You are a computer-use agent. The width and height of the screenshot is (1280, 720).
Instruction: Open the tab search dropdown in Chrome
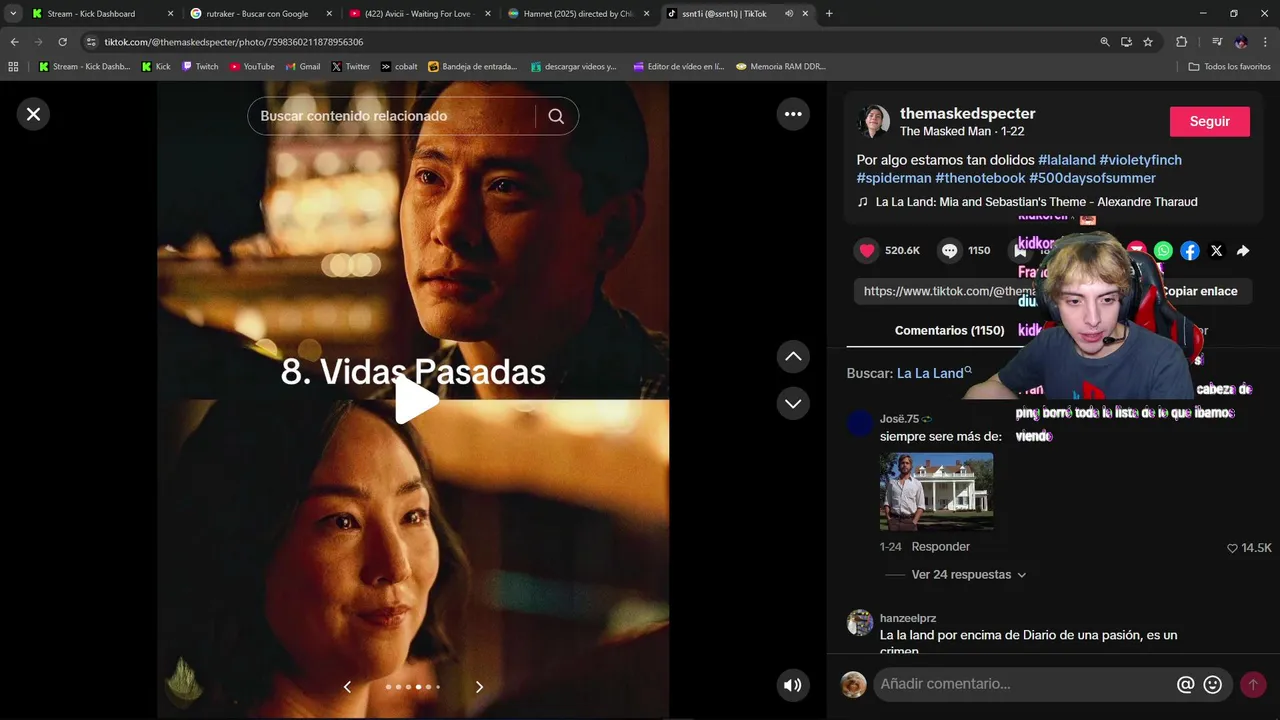pyautogui.click(x=13, y=14)
